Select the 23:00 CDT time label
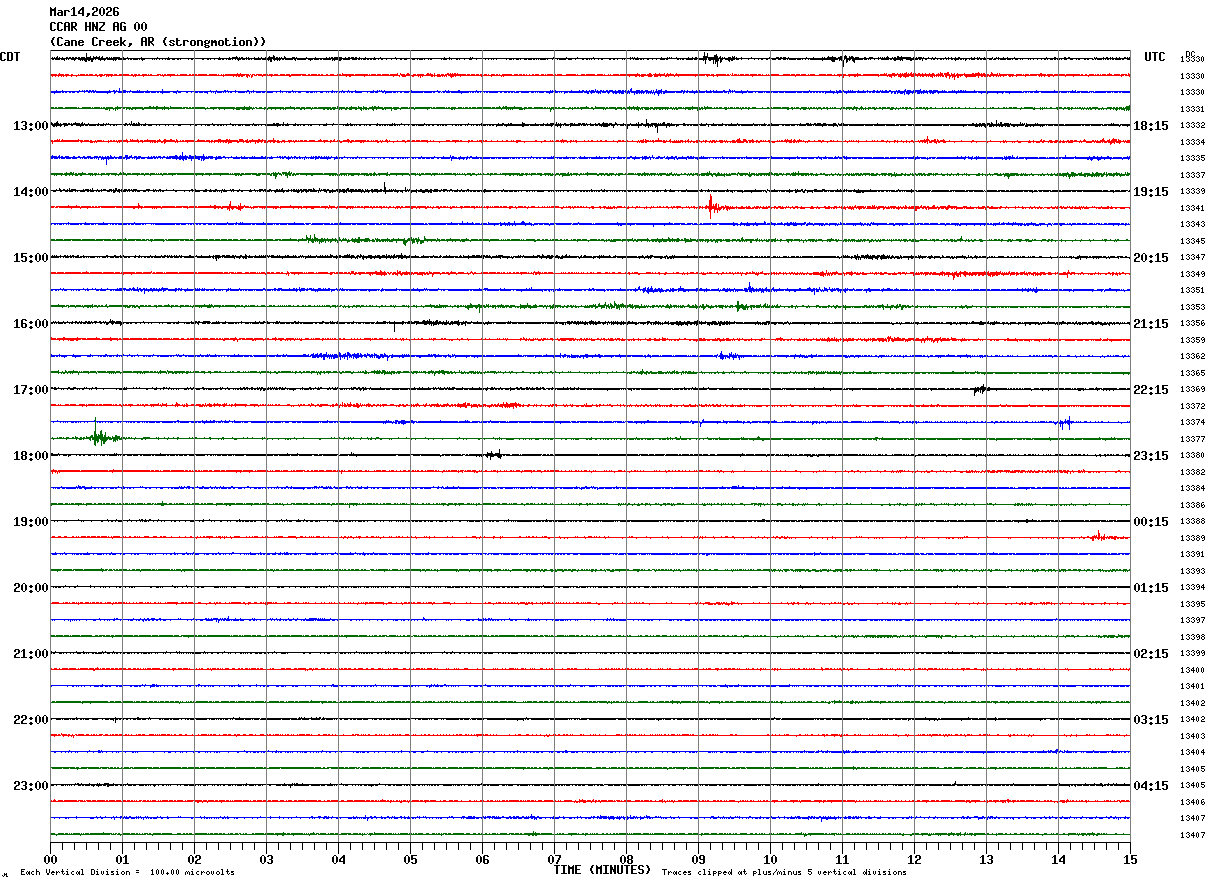1210x886 pixels. [31, 786]
